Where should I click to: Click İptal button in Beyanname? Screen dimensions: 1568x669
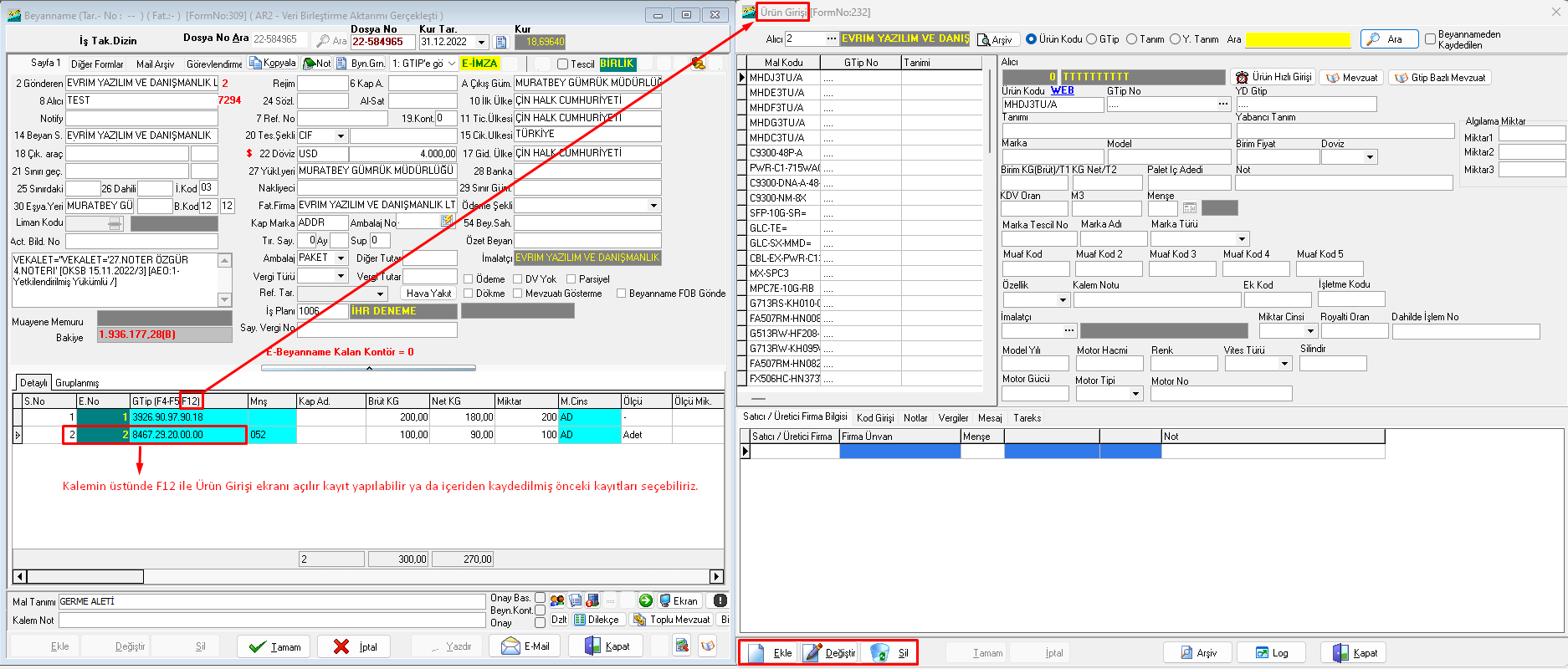(x=354, y=646)
